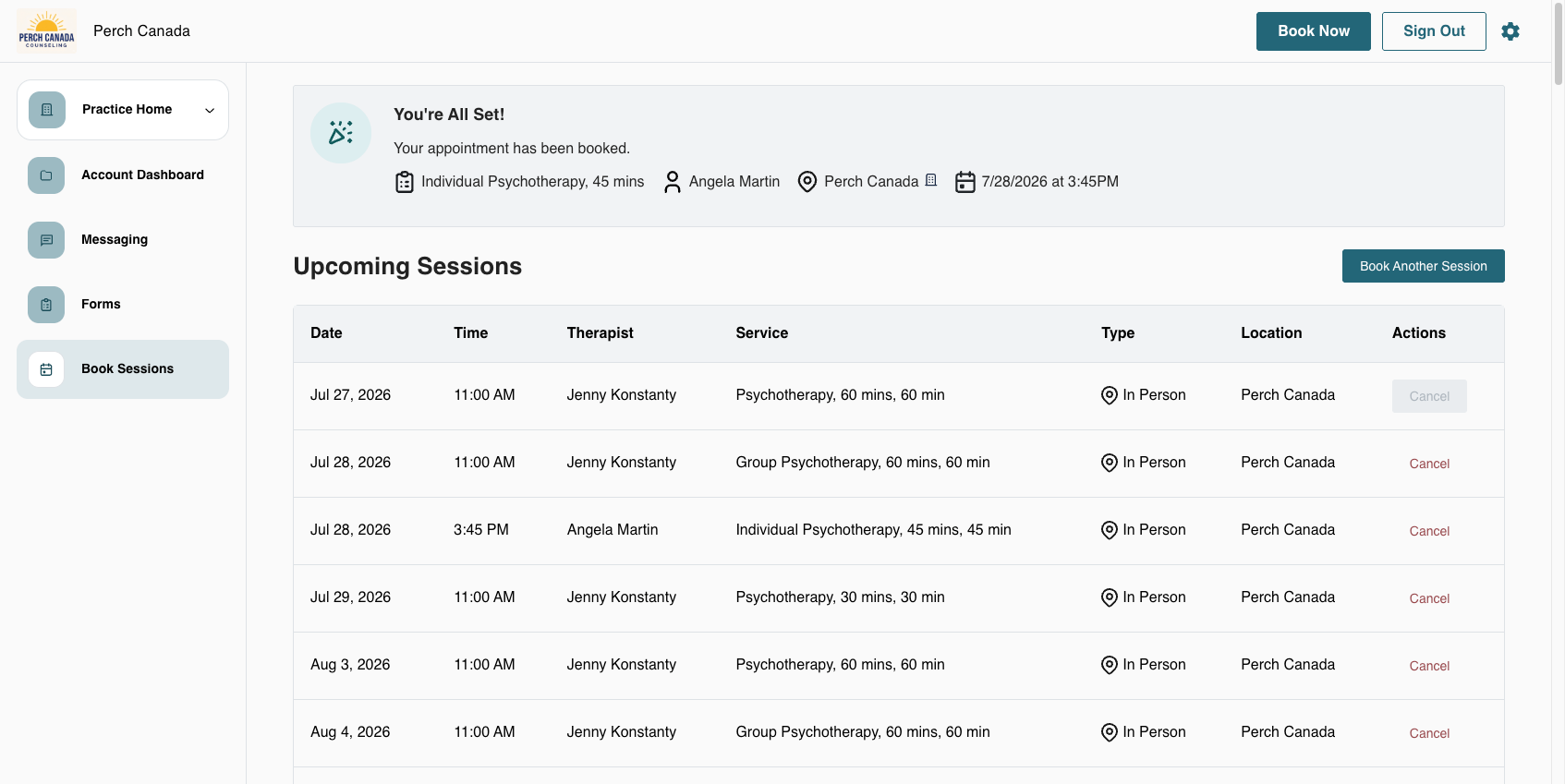
Task: Click the In Person pin icon for Aug 3
Action: click(x=1110, y=665)
